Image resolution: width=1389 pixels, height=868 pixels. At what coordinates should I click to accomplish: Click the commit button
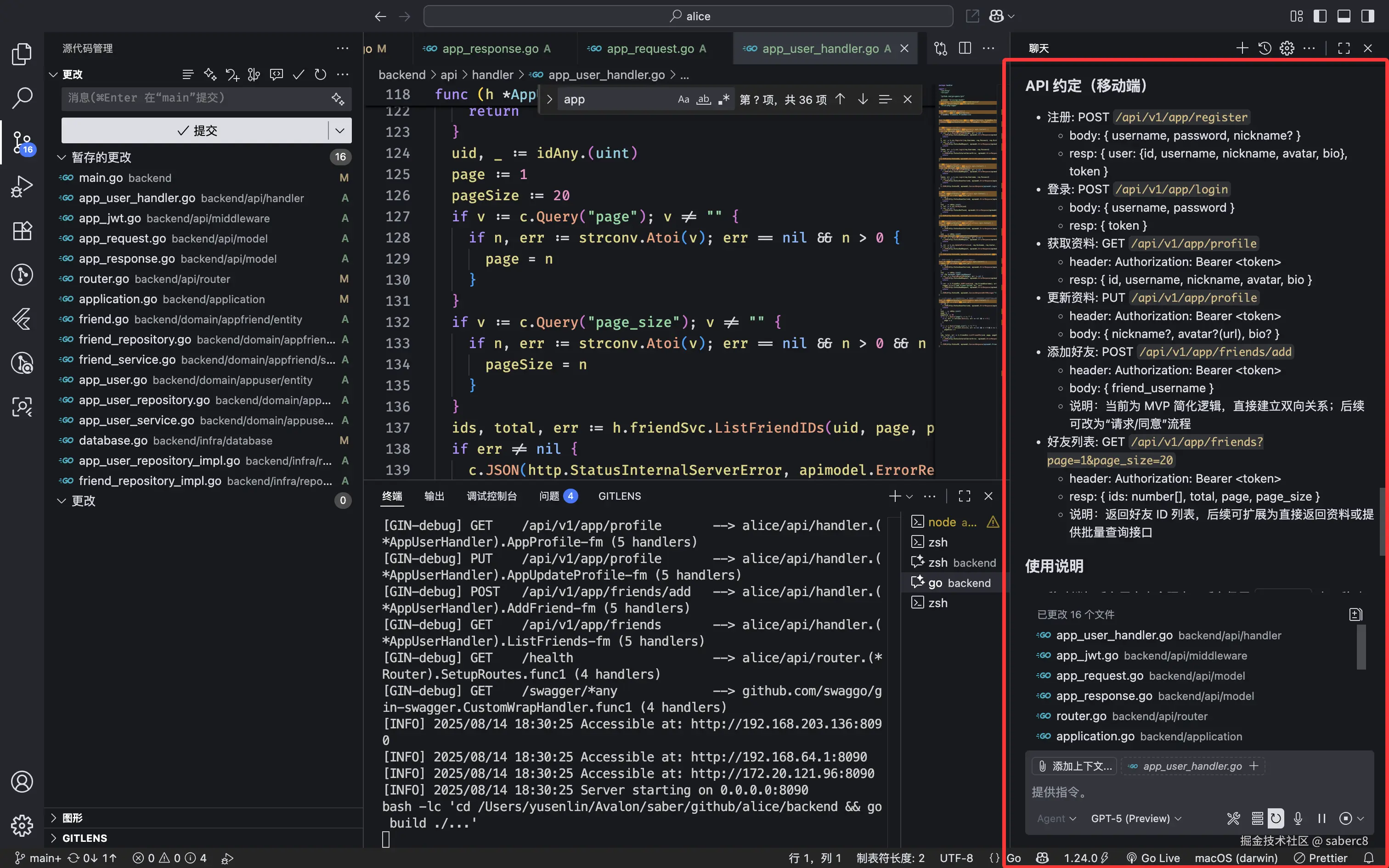[196, 130]
